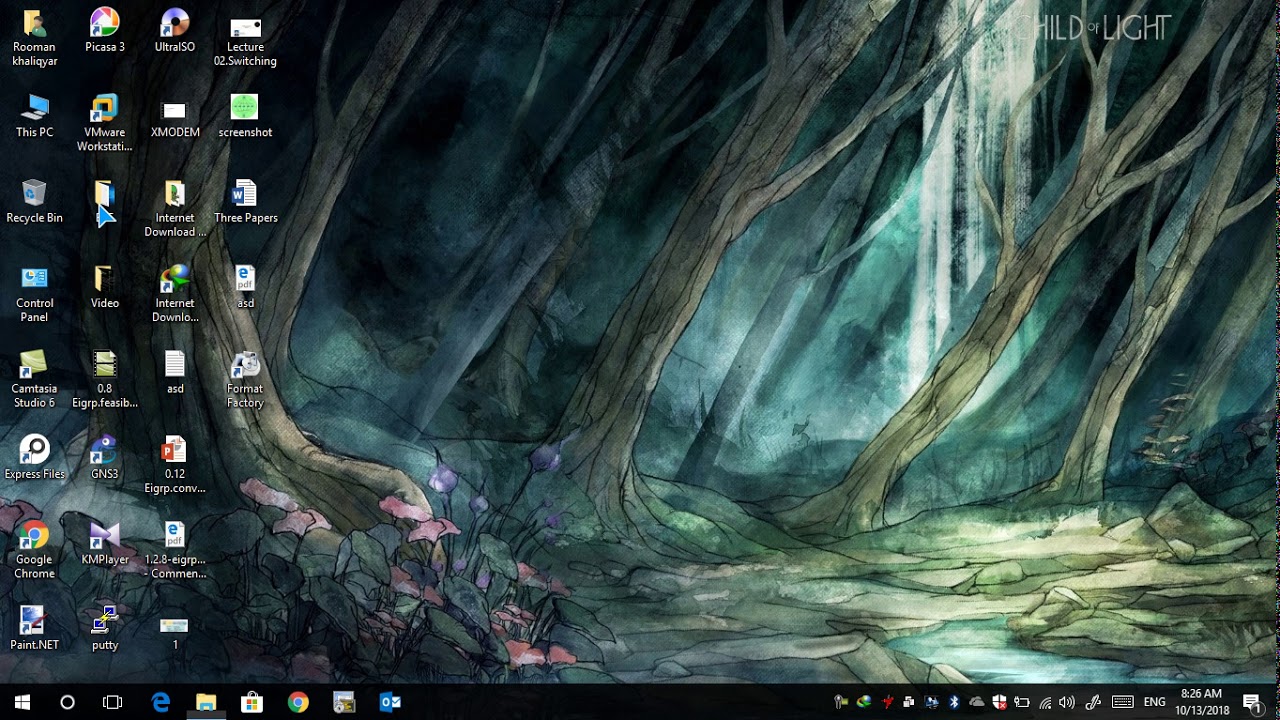
Task: Select Express Files desktop icon
Action: 34,457
